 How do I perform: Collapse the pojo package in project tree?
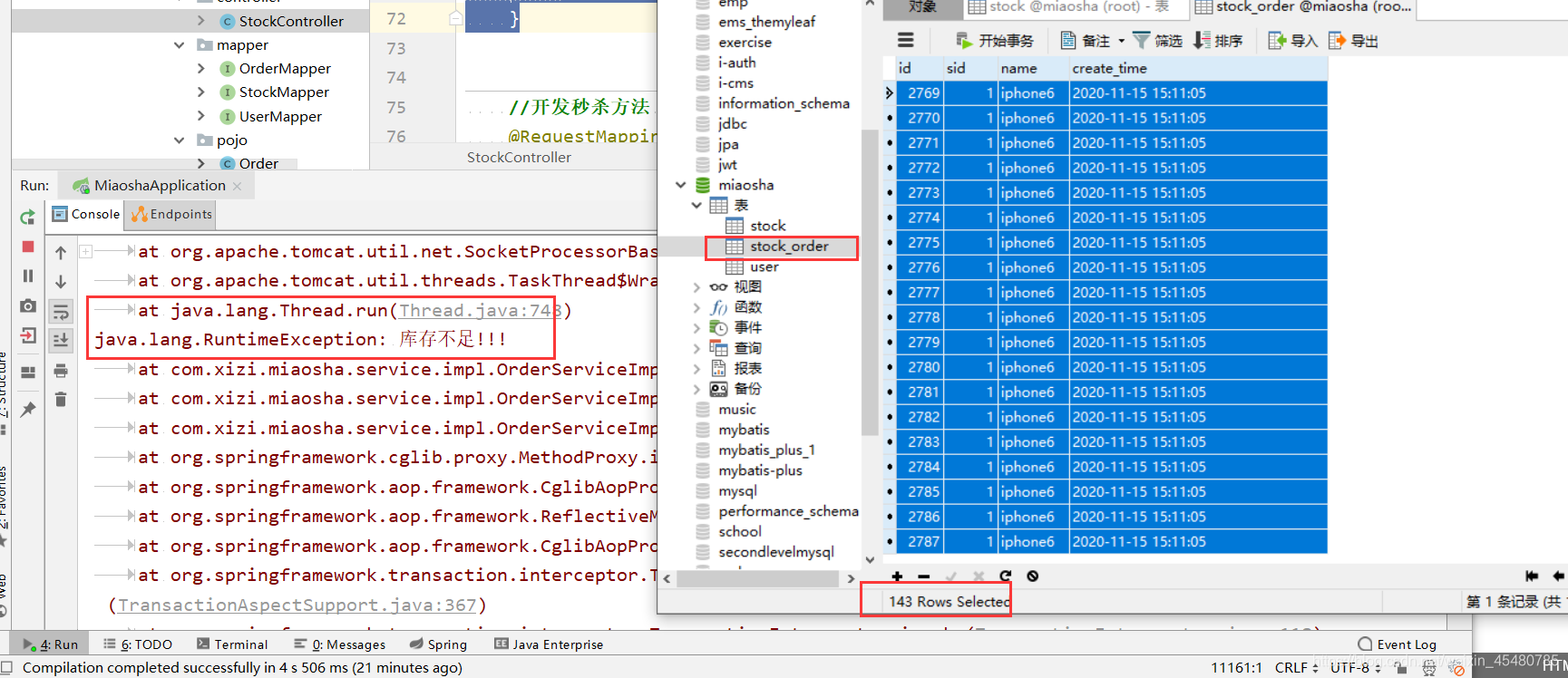(179, 140)
